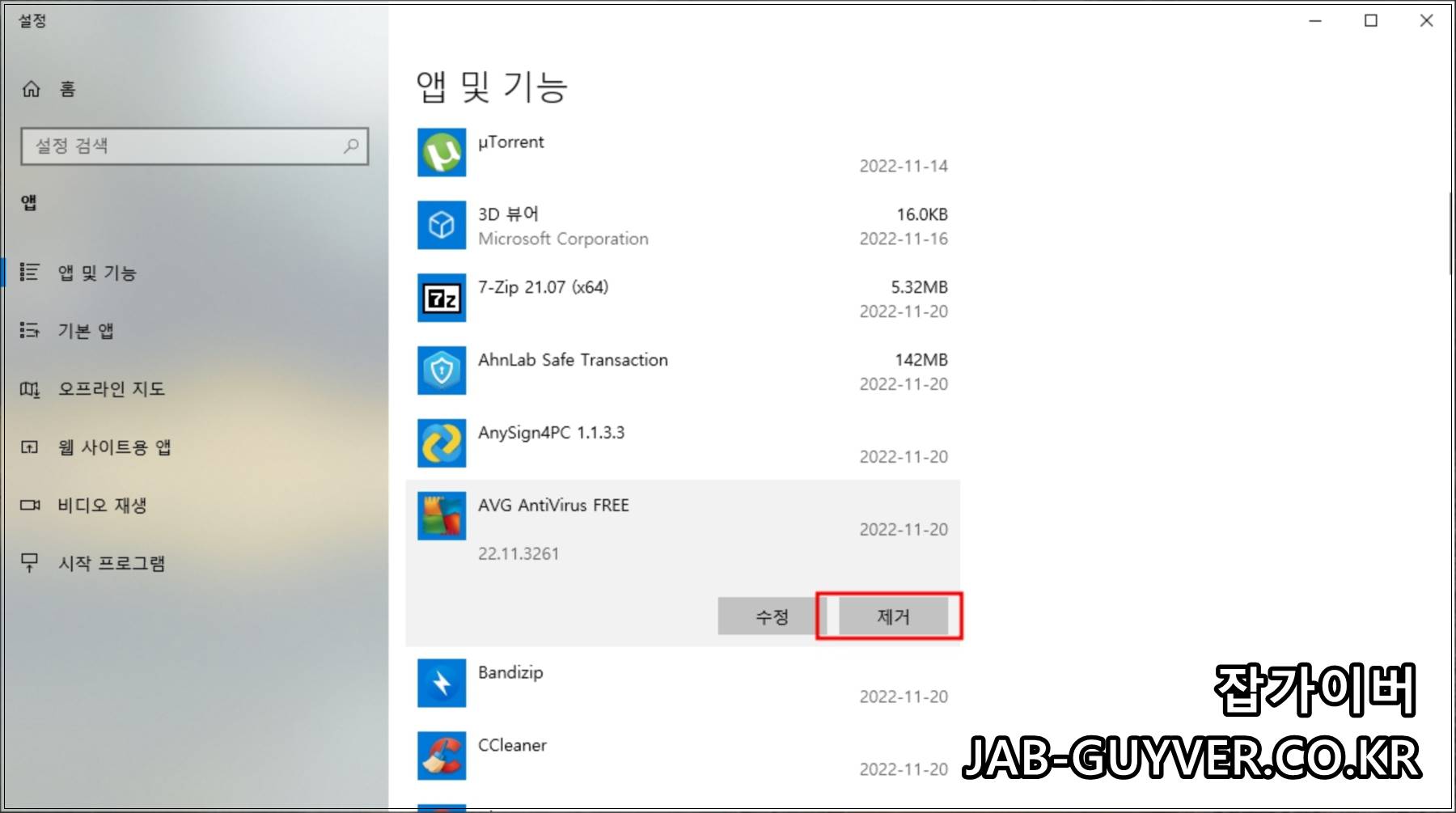Close the 설정 window
The height and width of the screenshot is (813, 1456).
1427,21
